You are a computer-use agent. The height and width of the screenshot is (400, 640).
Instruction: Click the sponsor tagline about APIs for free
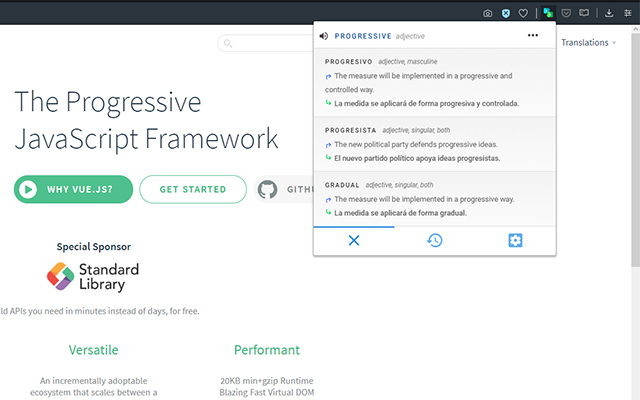click(x=100, y=311)
